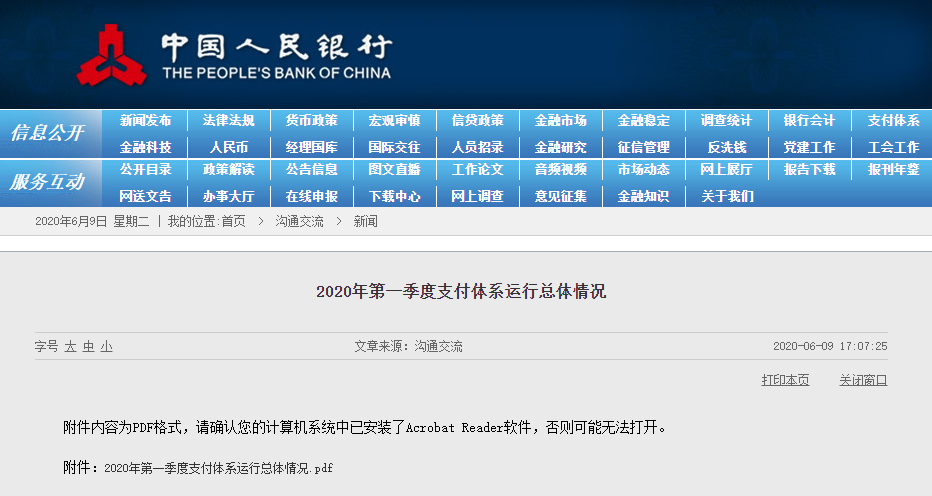Select 在线申报 menu item
The image size is (932, 496).
311,196
